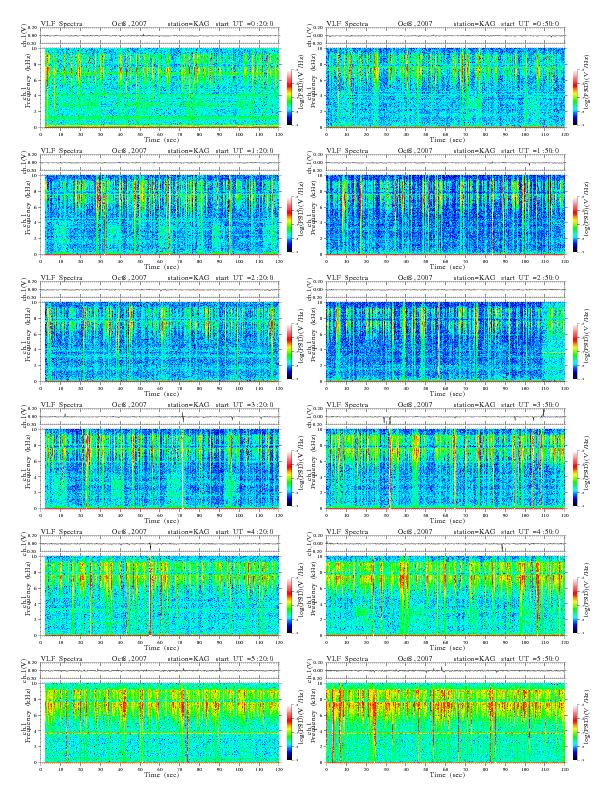Image resolution: width=612 pixels, height=792 pixels.
Task: Click the 'start UT =5:20:0' title text
Action: pos(245,659)
